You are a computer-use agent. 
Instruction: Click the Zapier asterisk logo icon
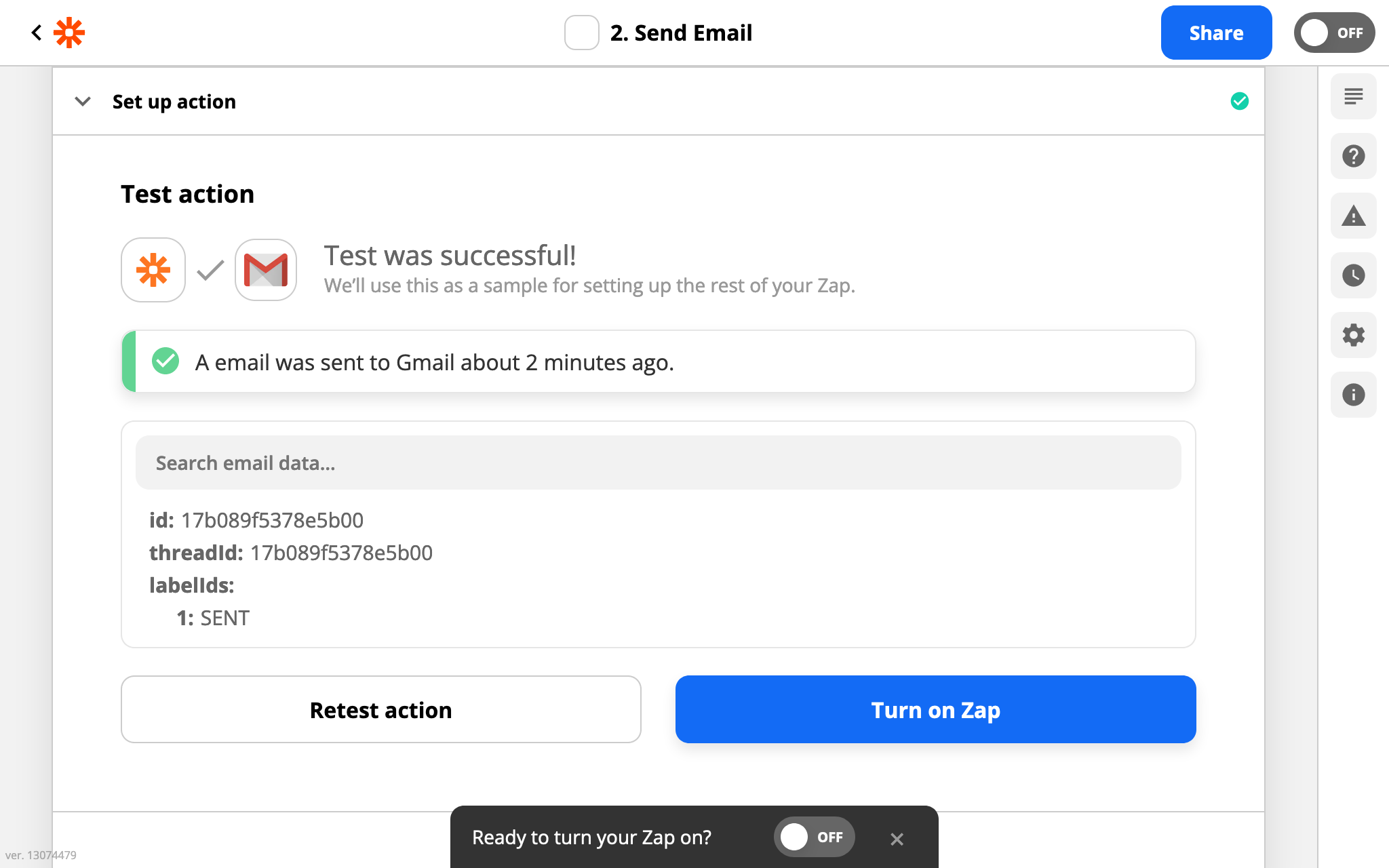pos(70,32)
